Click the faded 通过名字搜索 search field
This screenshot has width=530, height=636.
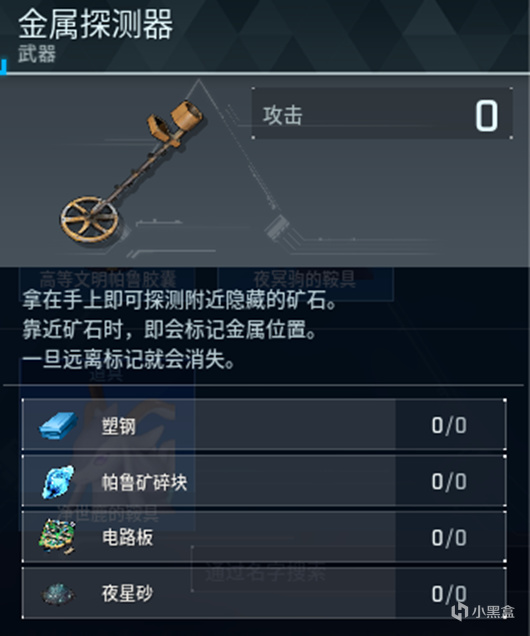click(x=264, y=573)
